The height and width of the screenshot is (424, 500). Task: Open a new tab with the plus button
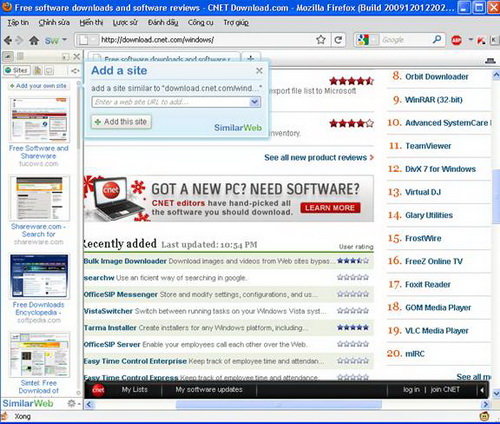(250, 58)
